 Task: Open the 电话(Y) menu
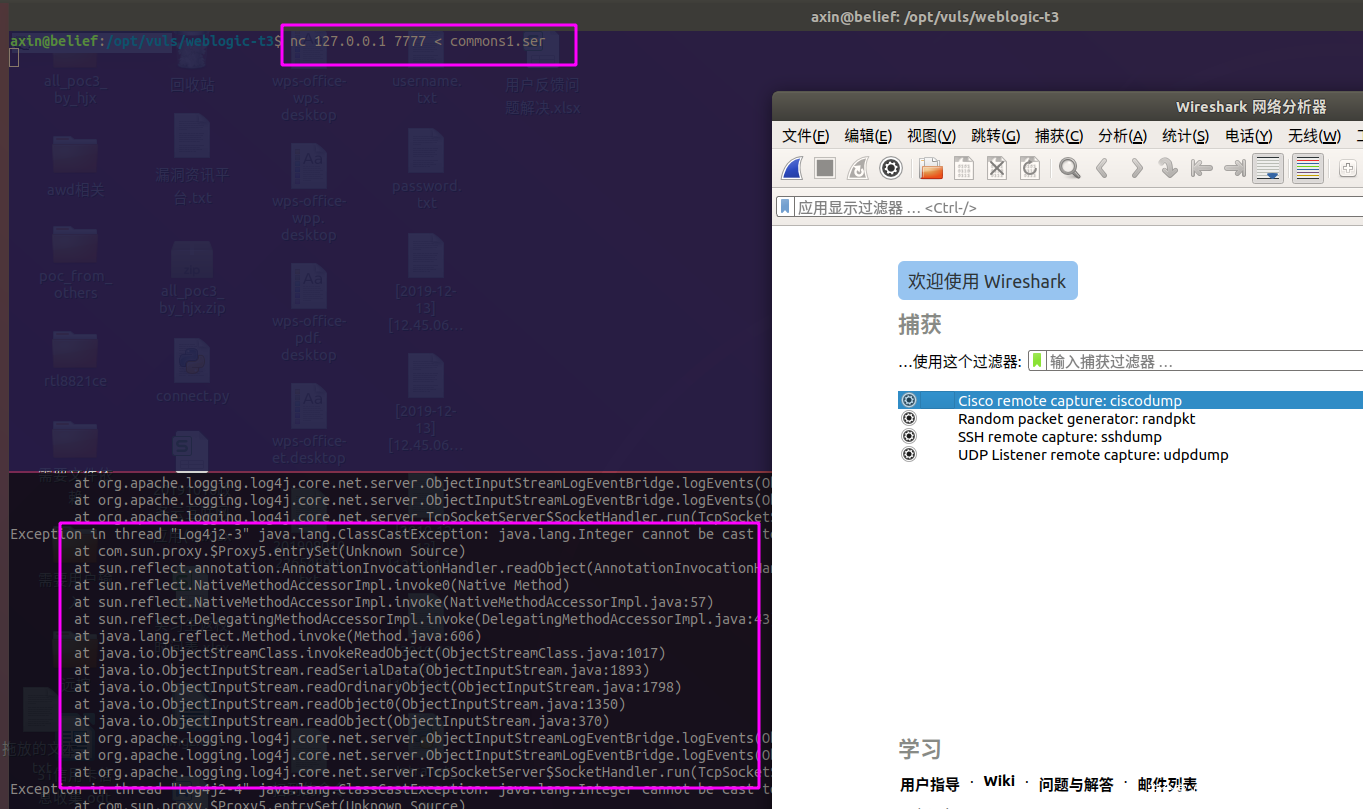click(x=1249, y=136)
